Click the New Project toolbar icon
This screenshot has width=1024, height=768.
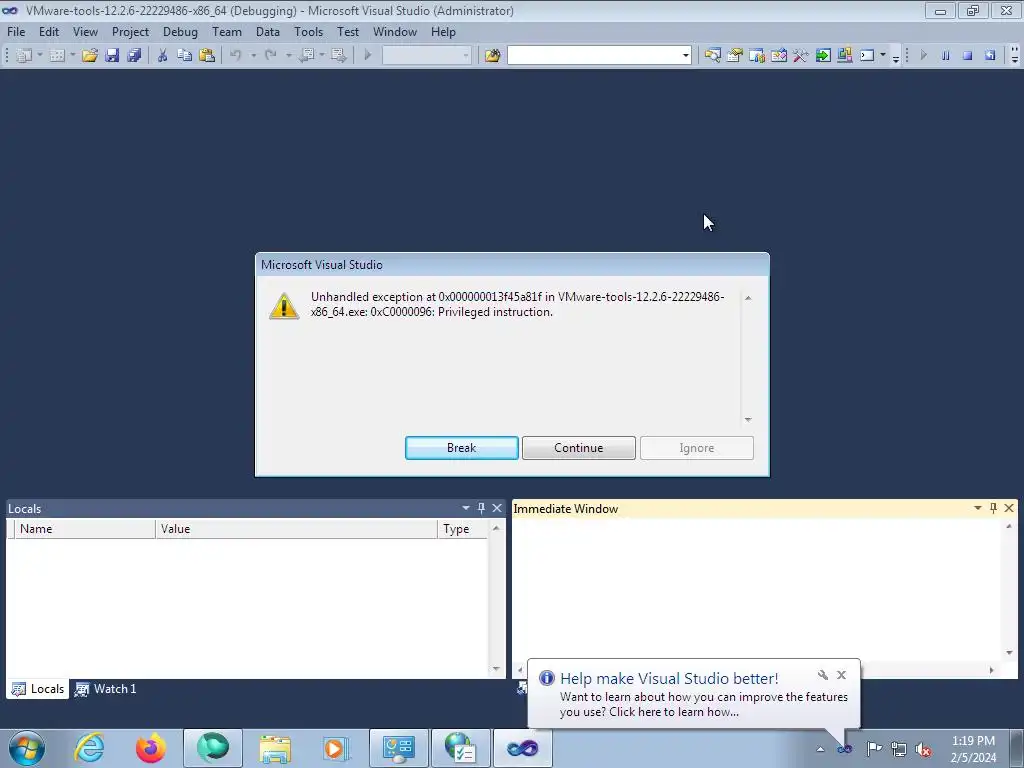[23, 56]
